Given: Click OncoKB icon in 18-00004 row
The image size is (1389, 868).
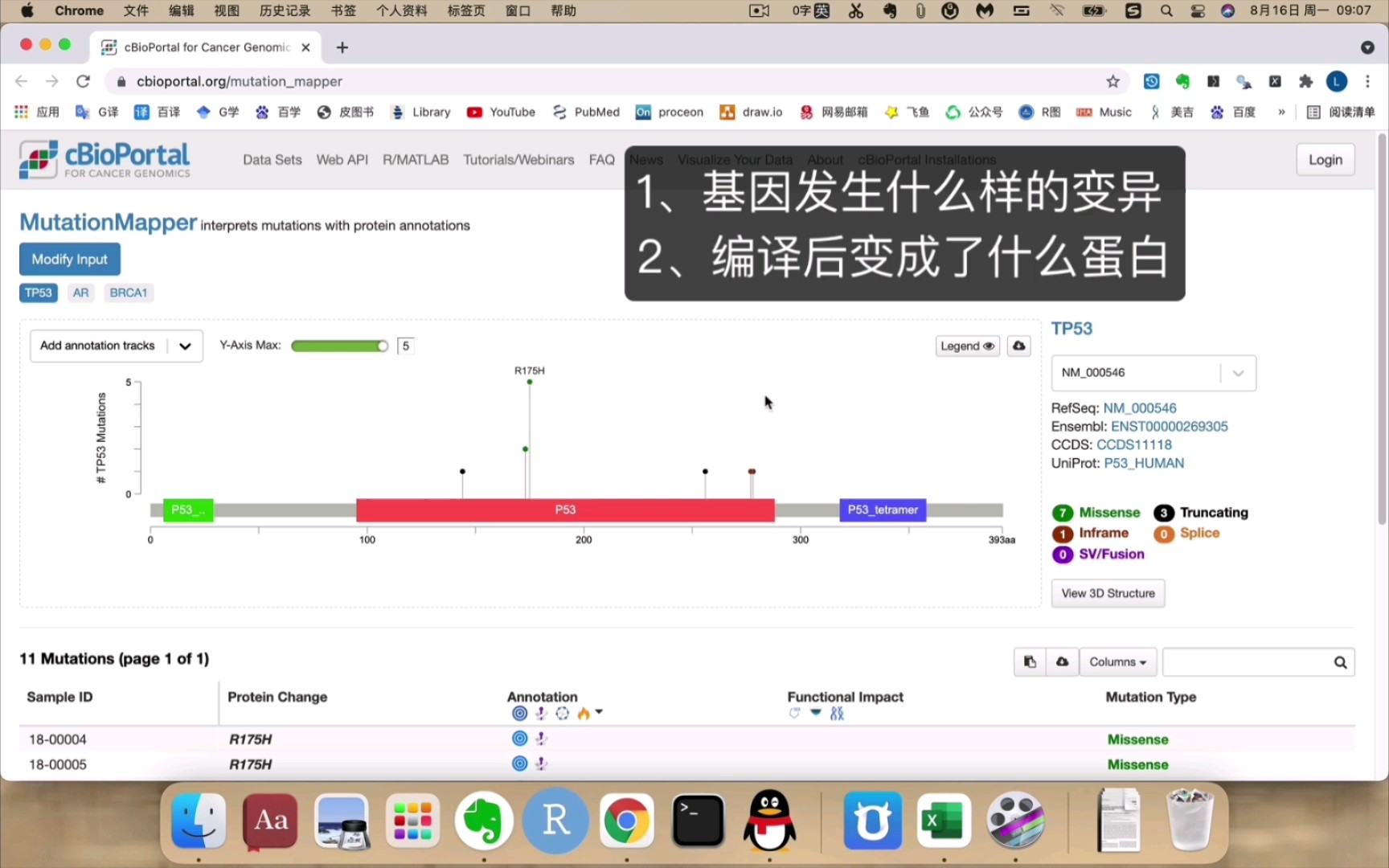Looking at the screenshot, I should pyautogui.click(x=520, y=739).
